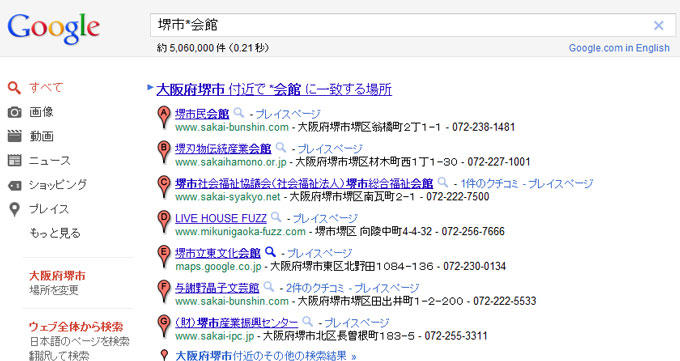
Task: Open the 堺刃物伝統産業会館 result
Action: pyautogui.click(x=223, y=149)
